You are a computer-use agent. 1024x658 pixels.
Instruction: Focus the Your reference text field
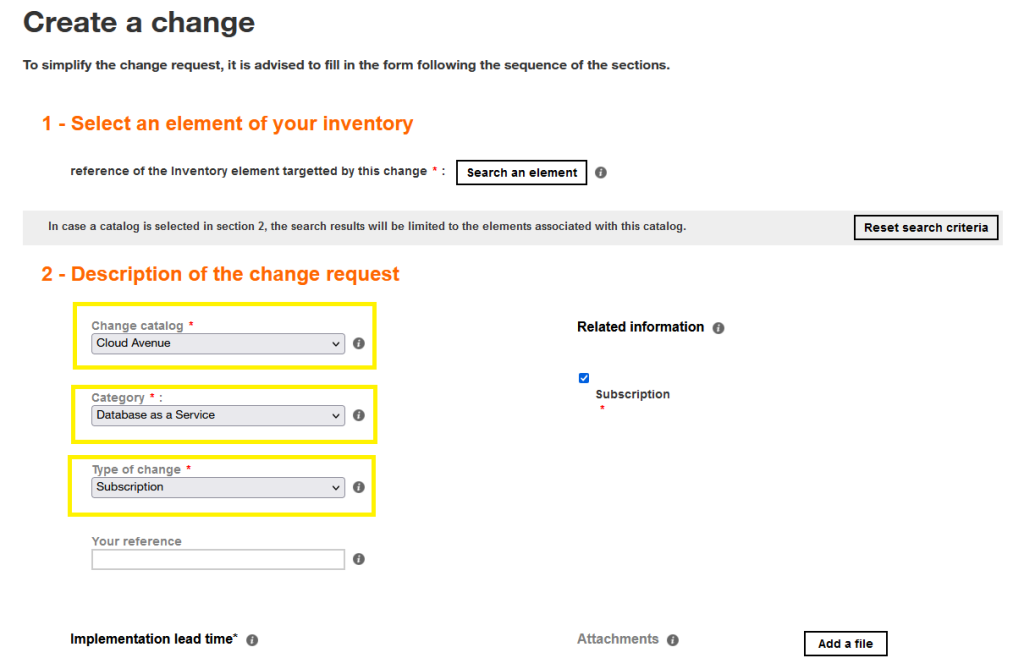pos(218,559)
